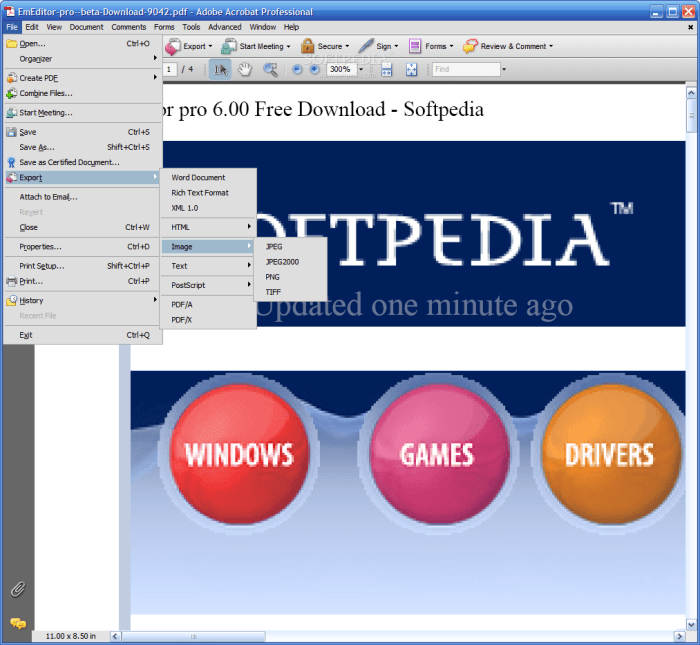Image resolution: width=700 pixels, height=645 pixels.
Task: Expand the Organizer submenu
Action: point(83,58)
